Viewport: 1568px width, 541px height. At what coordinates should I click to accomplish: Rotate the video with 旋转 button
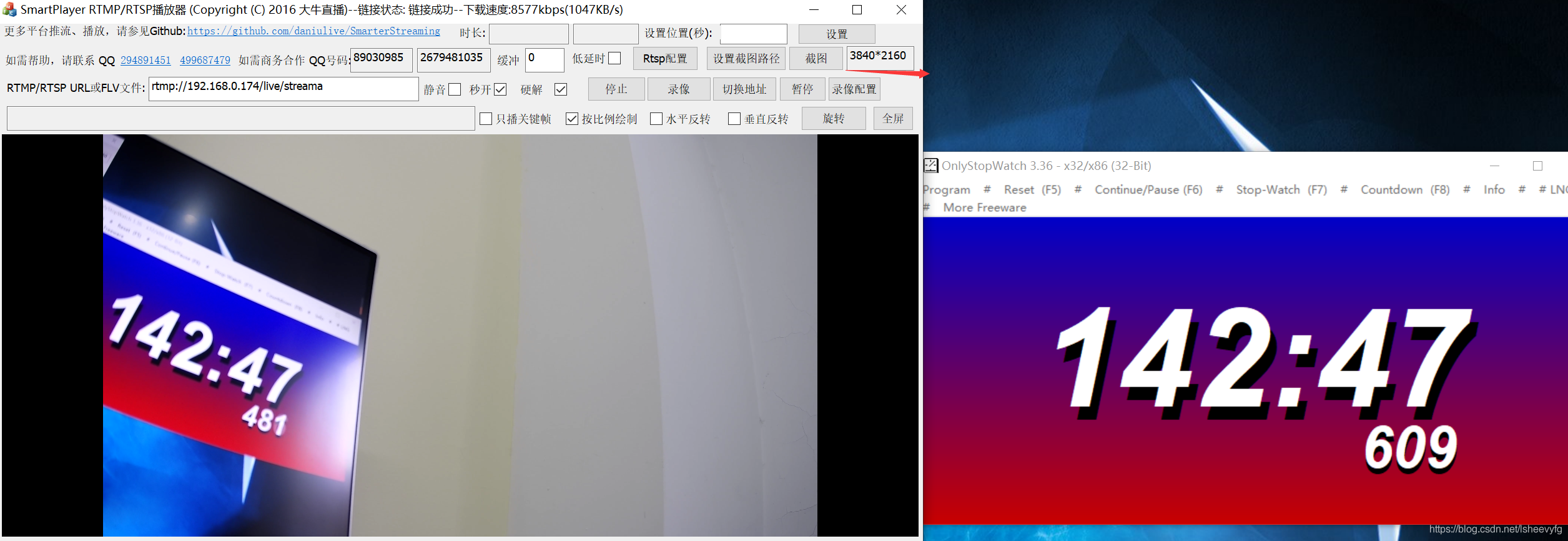pyautogui.click(x=834, y=119)
